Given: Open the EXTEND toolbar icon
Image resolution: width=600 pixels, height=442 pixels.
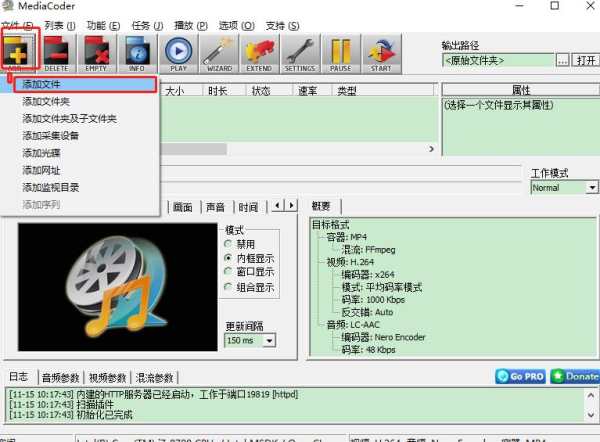Looking at the screenshot, I should (259, 53).
